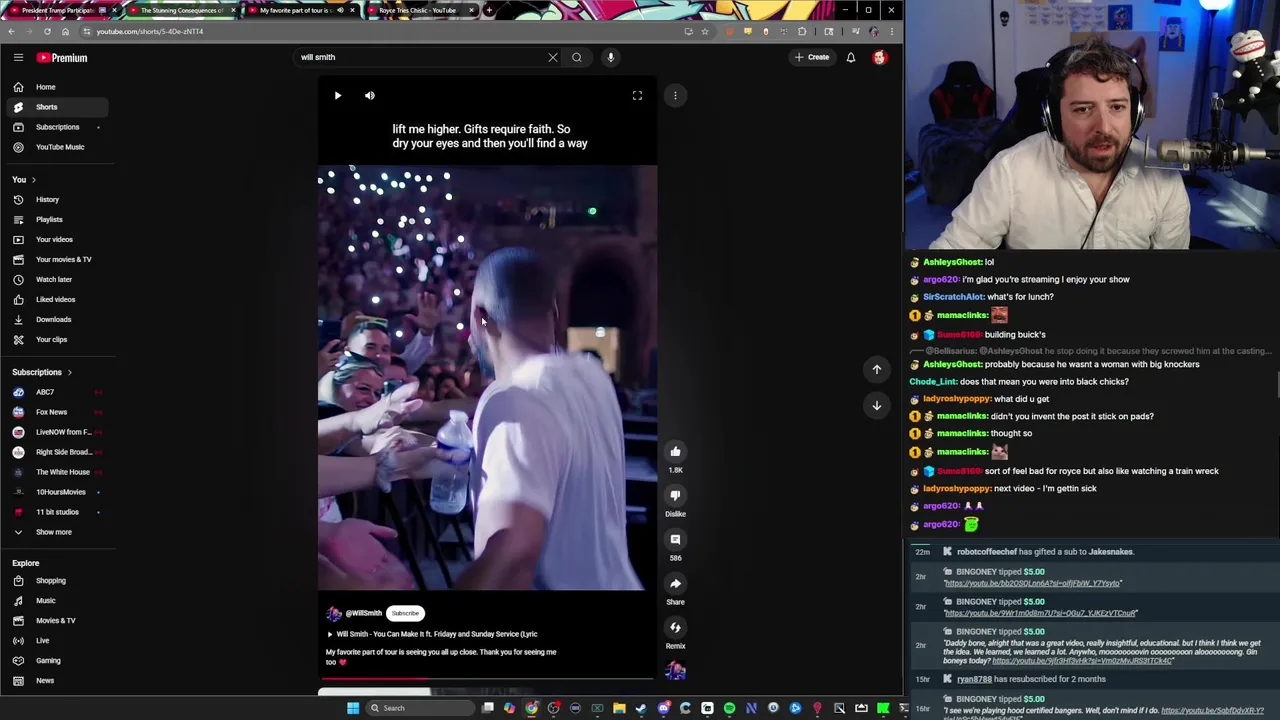
Task: Click the YouTube Premium logo
Action: tap(63, 58)
